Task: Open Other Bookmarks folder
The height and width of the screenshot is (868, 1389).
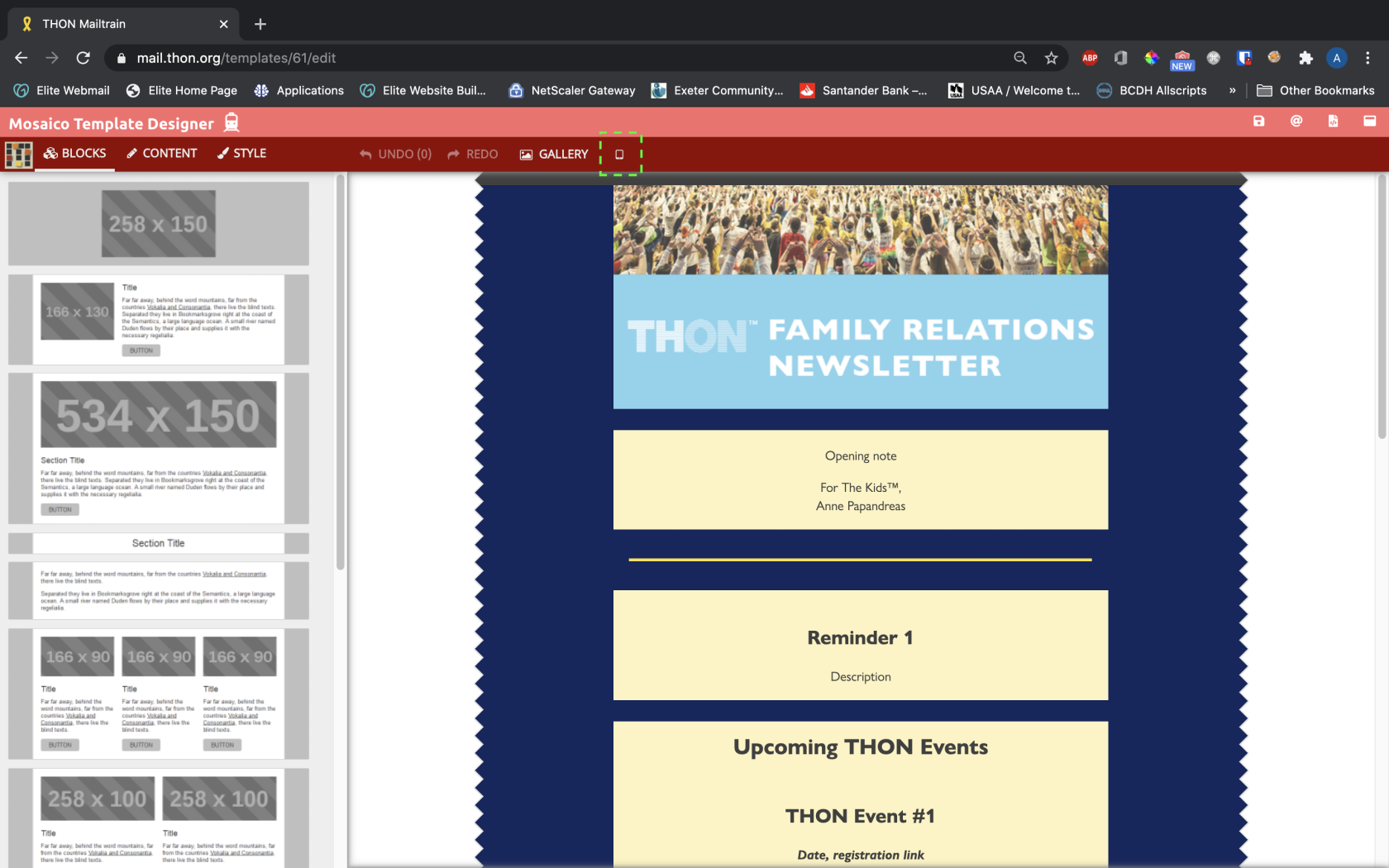Action: [x=1315, y=90]
